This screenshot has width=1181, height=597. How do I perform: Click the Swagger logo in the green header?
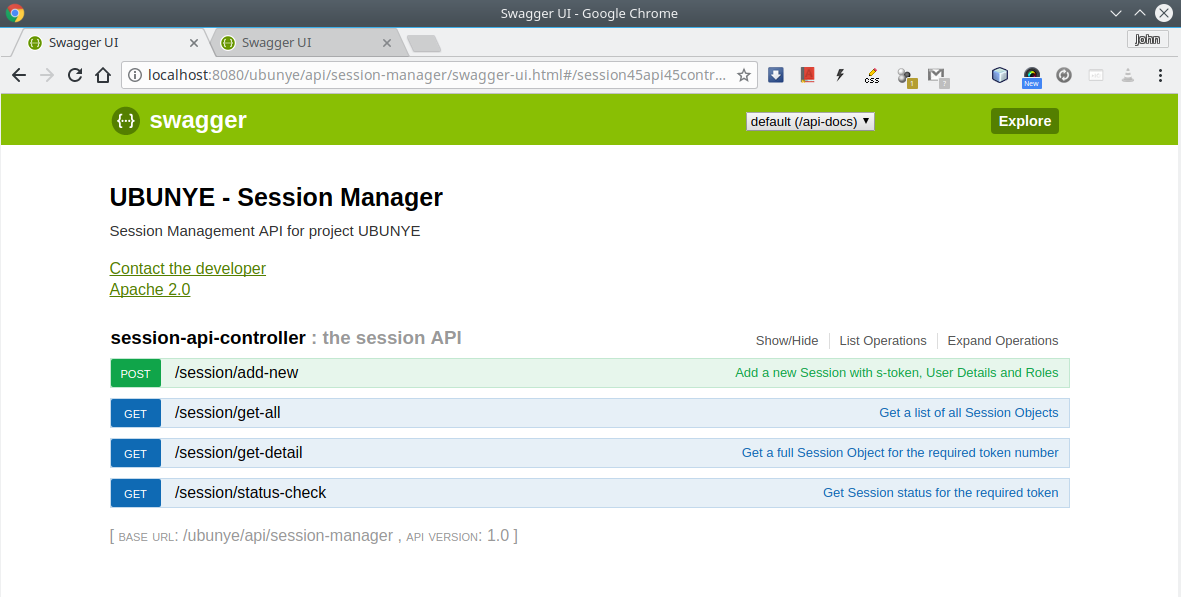[125, 120]
